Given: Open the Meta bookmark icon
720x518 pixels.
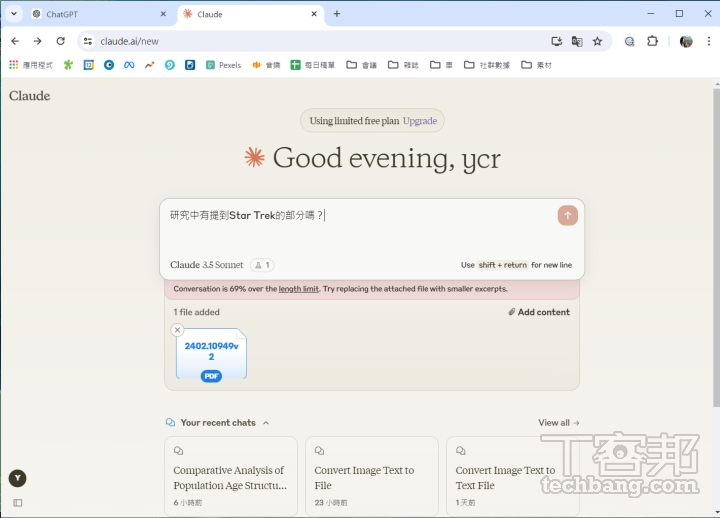Looking at the screenshot, I should (129, 65).
